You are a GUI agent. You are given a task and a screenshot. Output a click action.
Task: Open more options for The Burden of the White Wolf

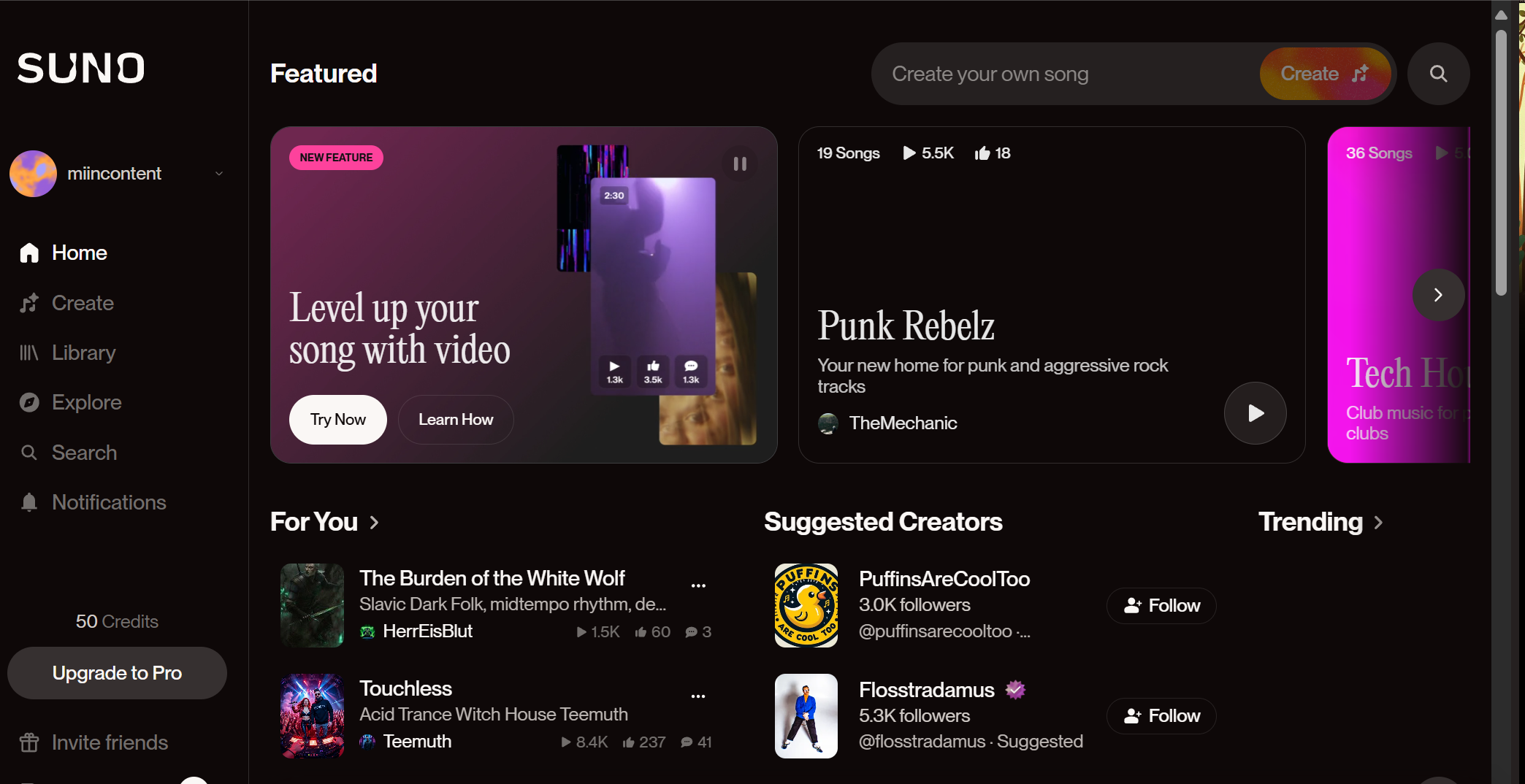698,585
